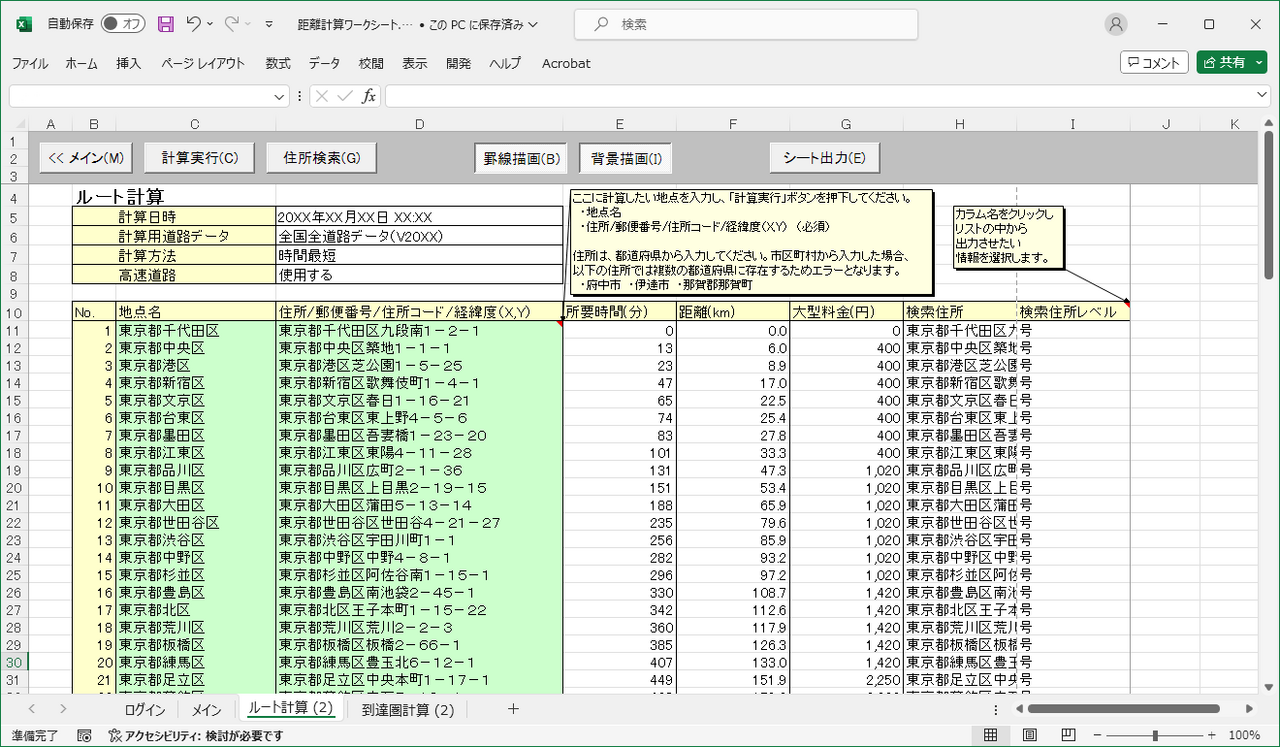
Task: Switch to the メイン sheet tab
Action: tap(206, 710)
